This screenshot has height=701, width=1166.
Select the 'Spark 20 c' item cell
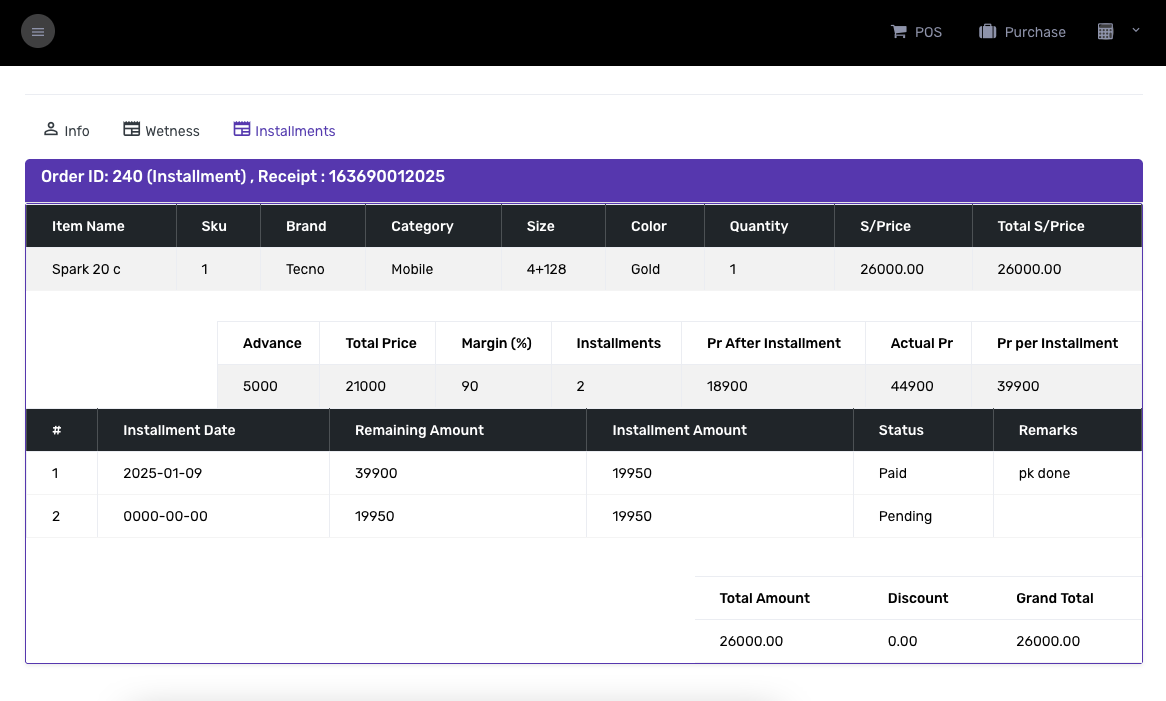click(101, 269)
